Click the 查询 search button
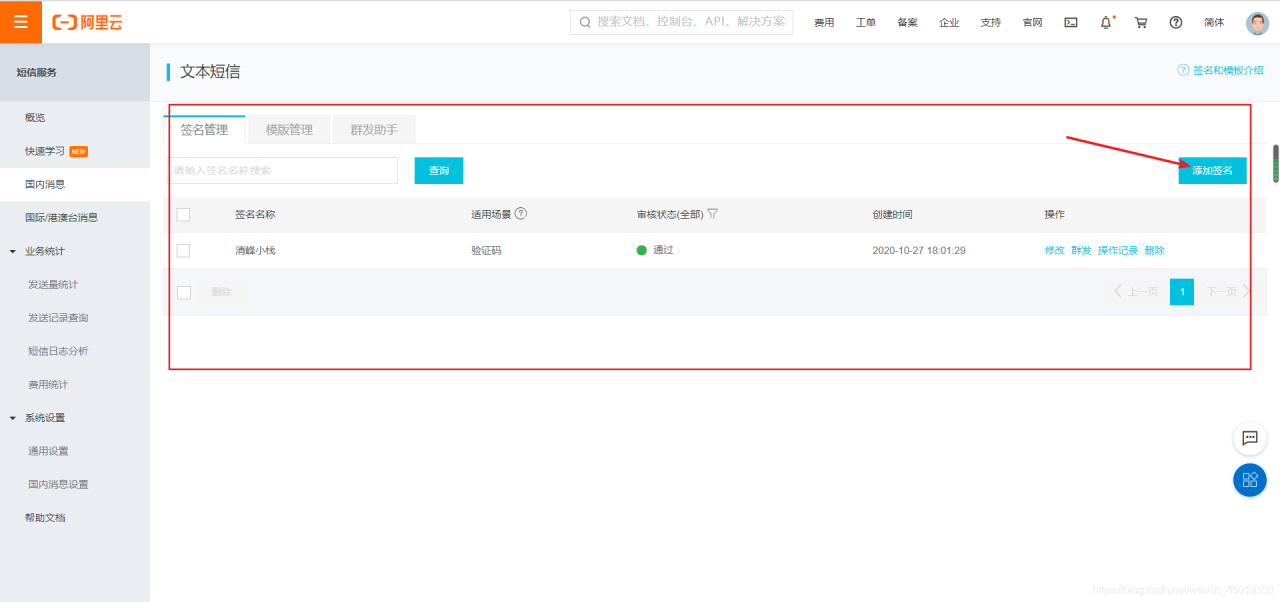This screenshot has height=602, width=1280. click(x=439, y=171)
